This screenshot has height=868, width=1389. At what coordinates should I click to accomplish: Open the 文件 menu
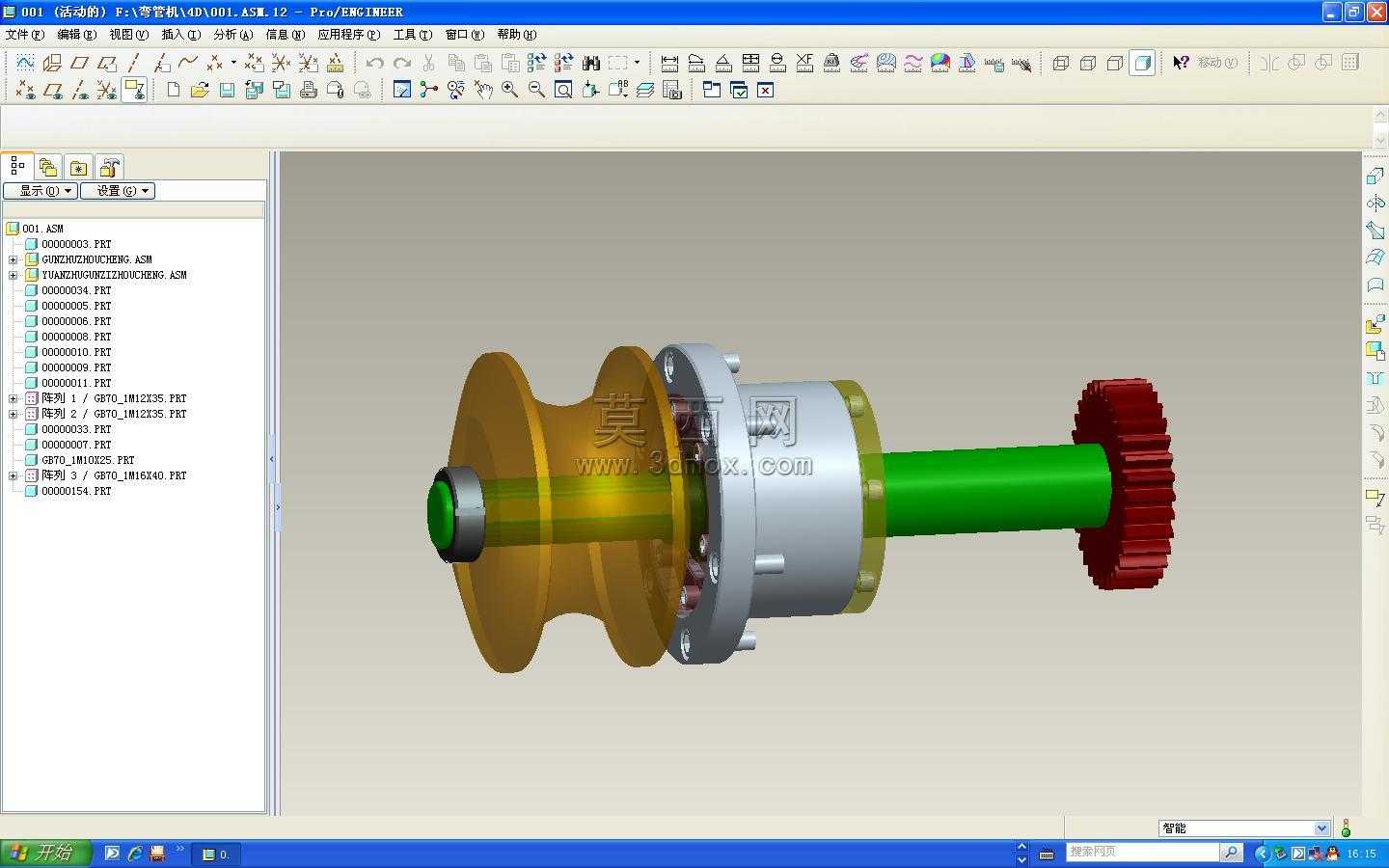(x=25, y=34)
